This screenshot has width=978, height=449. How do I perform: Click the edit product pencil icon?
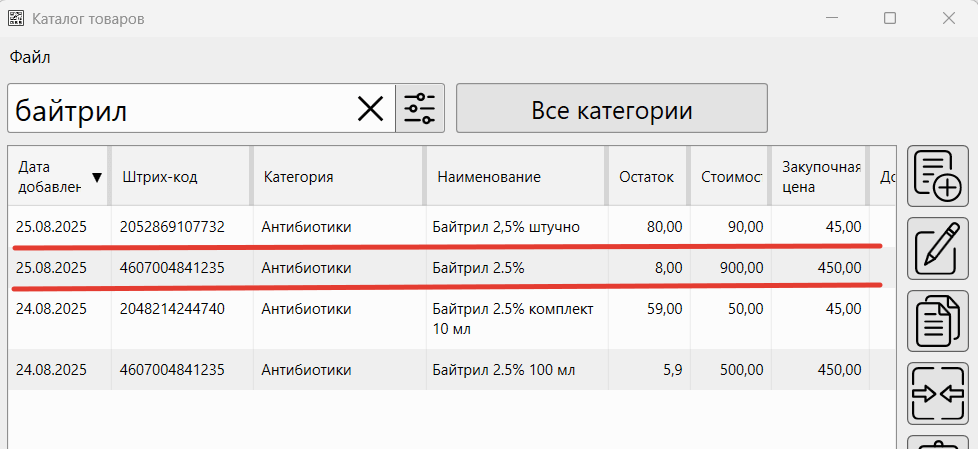[937, 247]
